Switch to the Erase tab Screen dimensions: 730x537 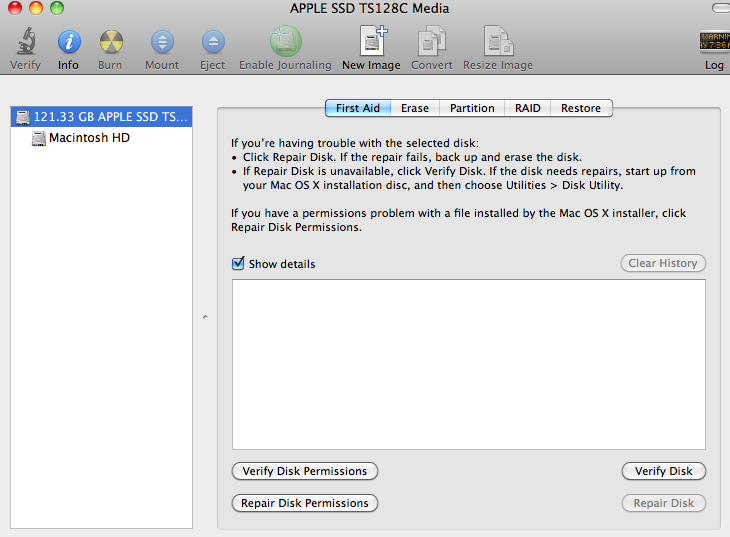coord(415,108)
